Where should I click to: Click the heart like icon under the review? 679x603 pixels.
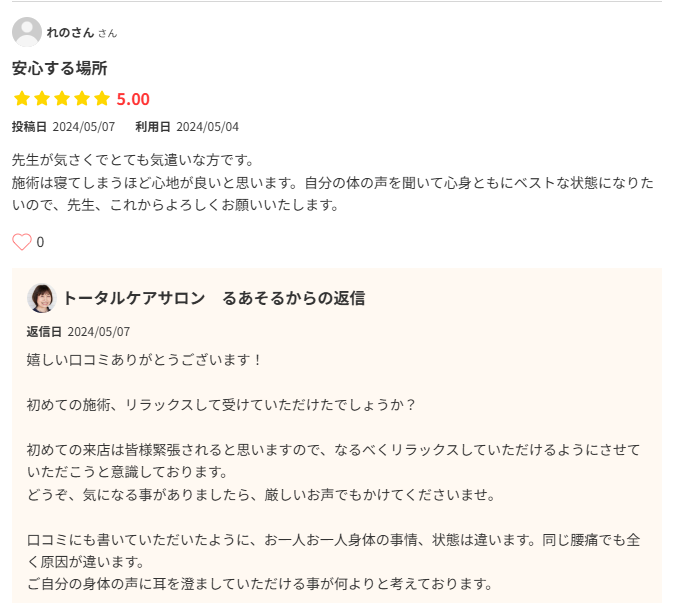point(21,242)
